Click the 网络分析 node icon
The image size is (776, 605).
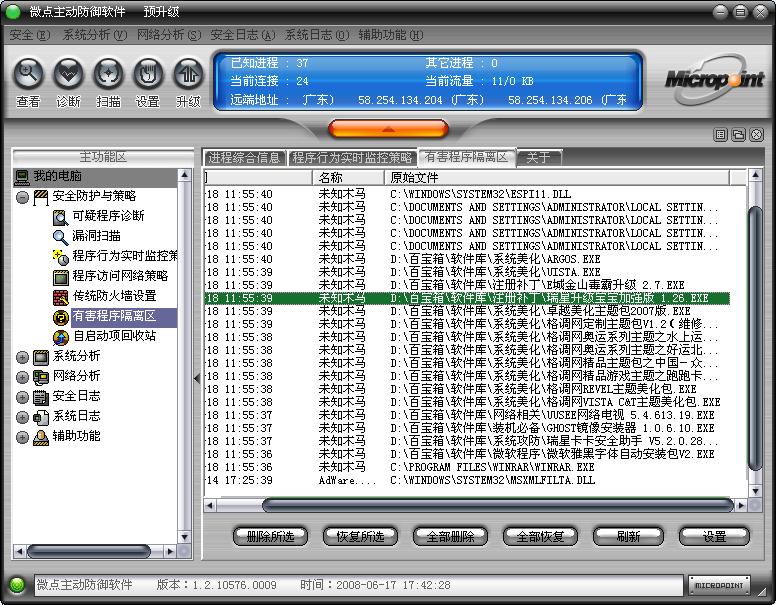coord(41,377)
